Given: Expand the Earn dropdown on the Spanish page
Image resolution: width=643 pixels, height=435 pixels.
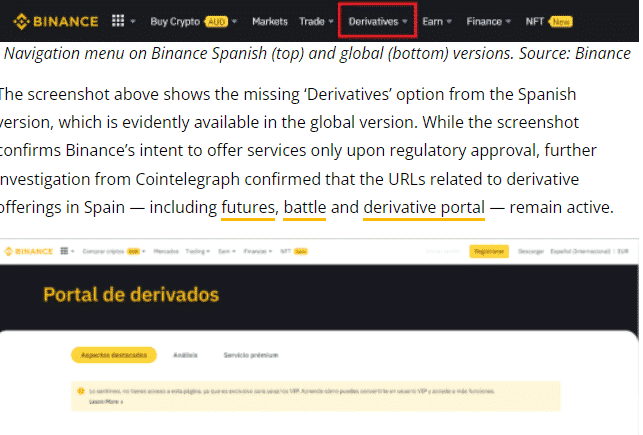Looking at the screenshot, I should pos(227,251).
